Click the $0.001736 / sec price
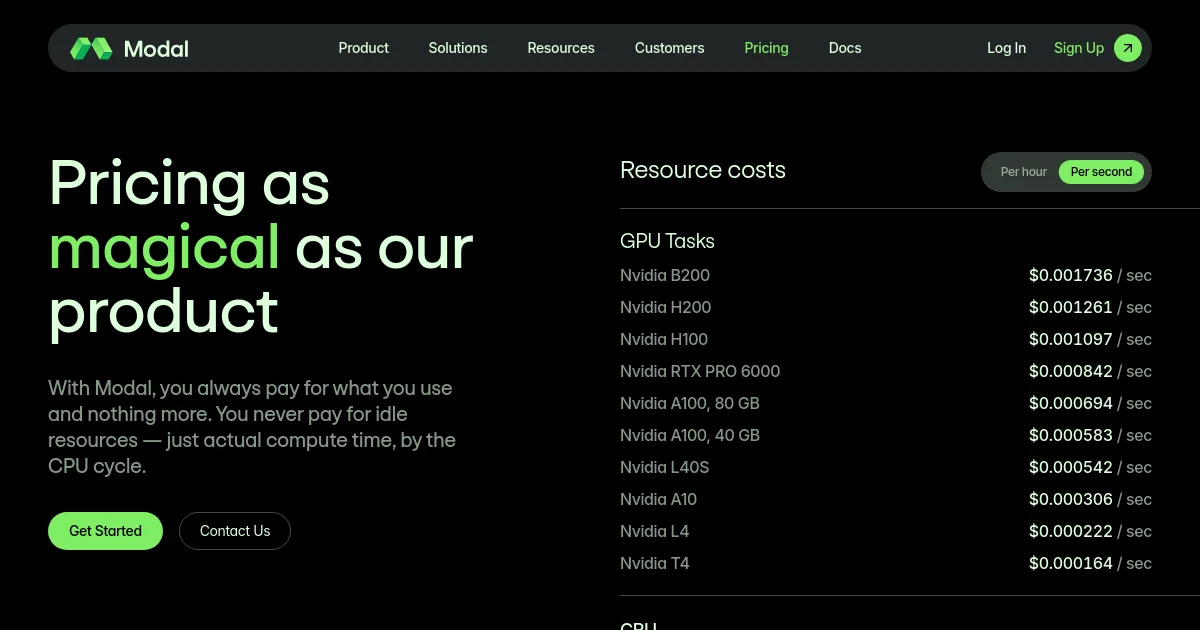 tap(1090, 275)
